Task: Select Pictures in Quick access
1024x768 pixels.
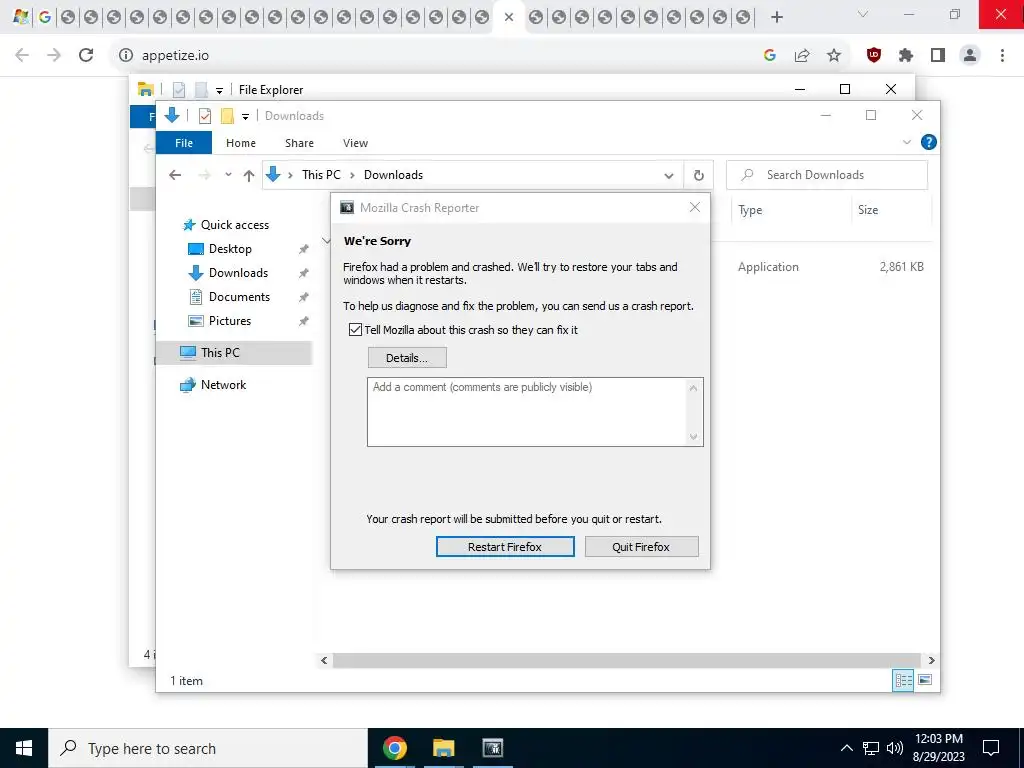Action: point(230,321)
